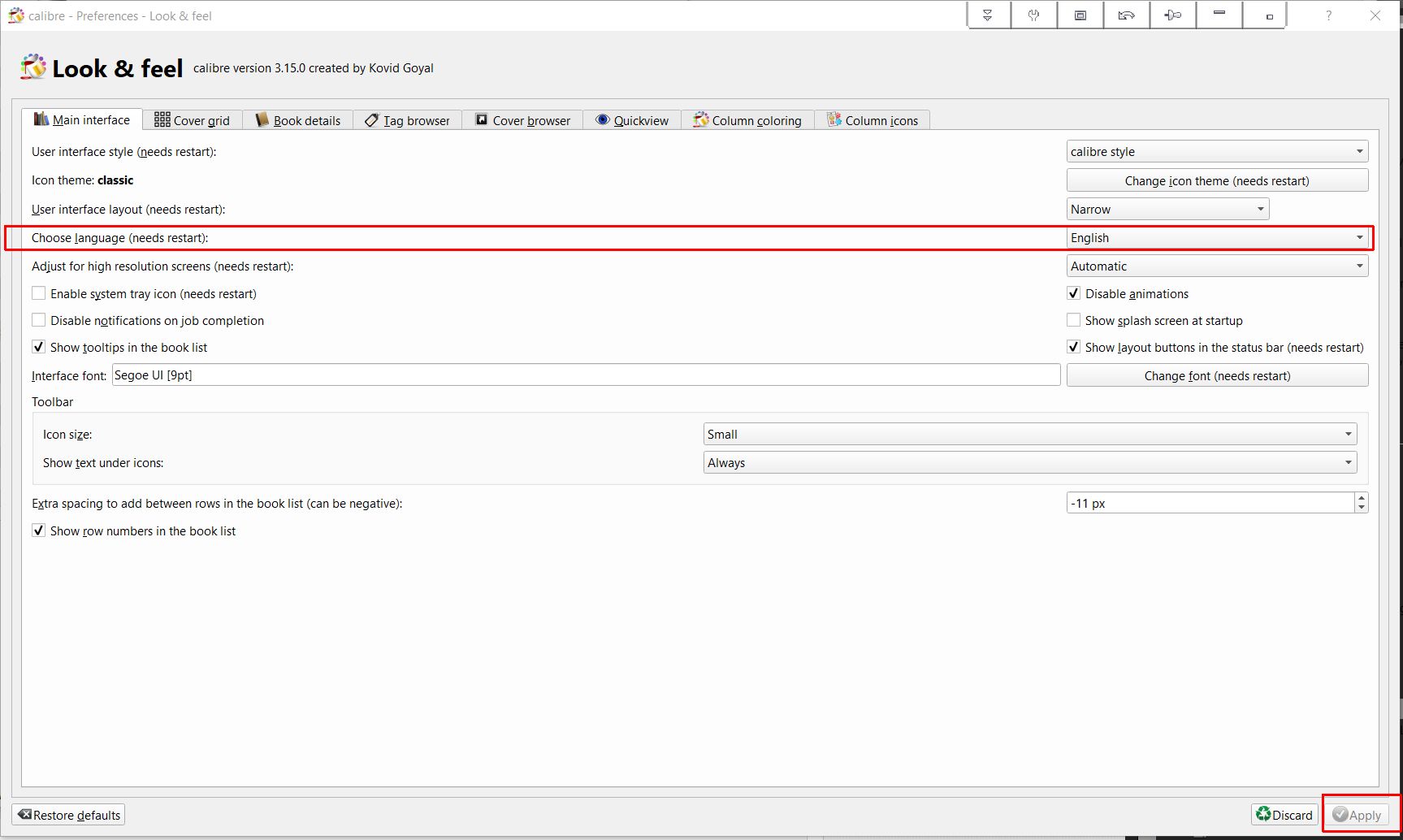The width and height of the screenshot is (1403, 840).
Task: Click the framed window icon in the title bar toolbar
Action: pos(1080,15)
